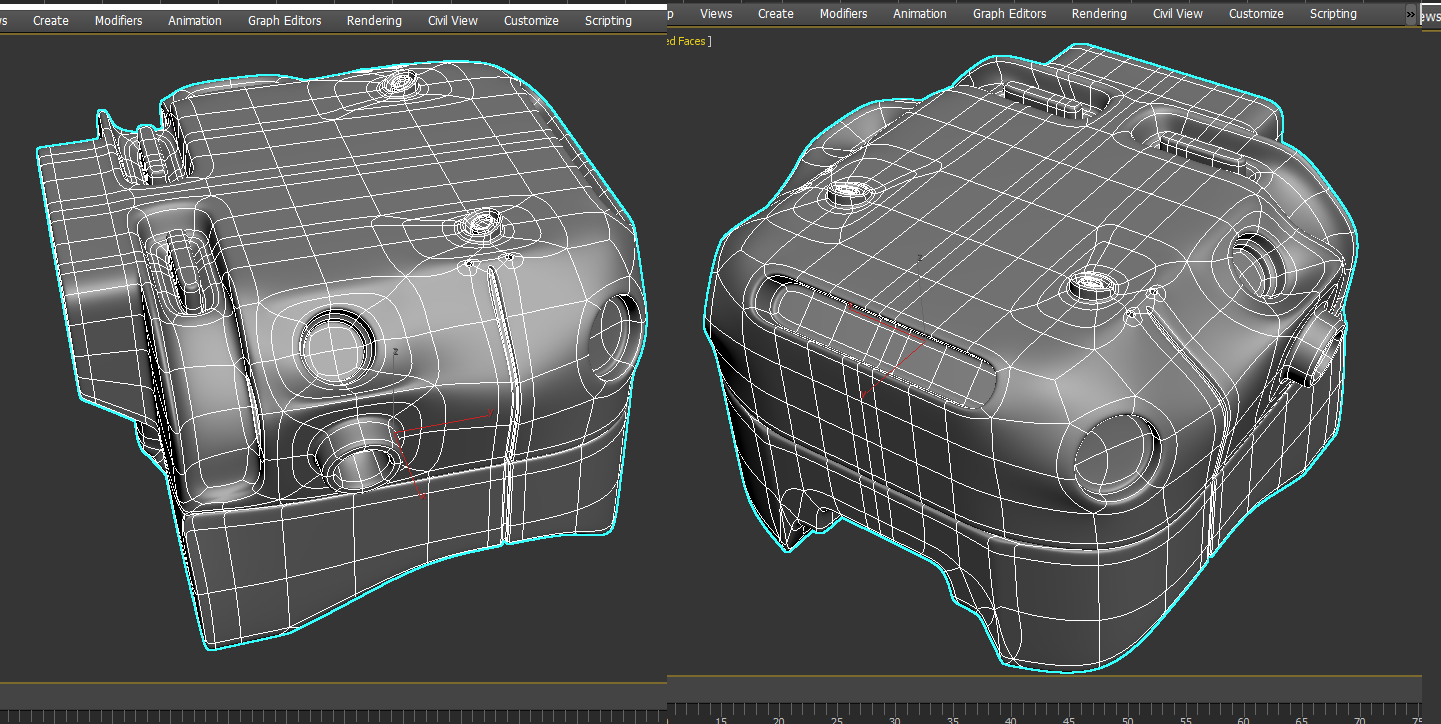Image resolution: width=1441 pixels, height=724 pixels.
Task: Open the Animation menu on the left
Action: click(x=194, y=20)
